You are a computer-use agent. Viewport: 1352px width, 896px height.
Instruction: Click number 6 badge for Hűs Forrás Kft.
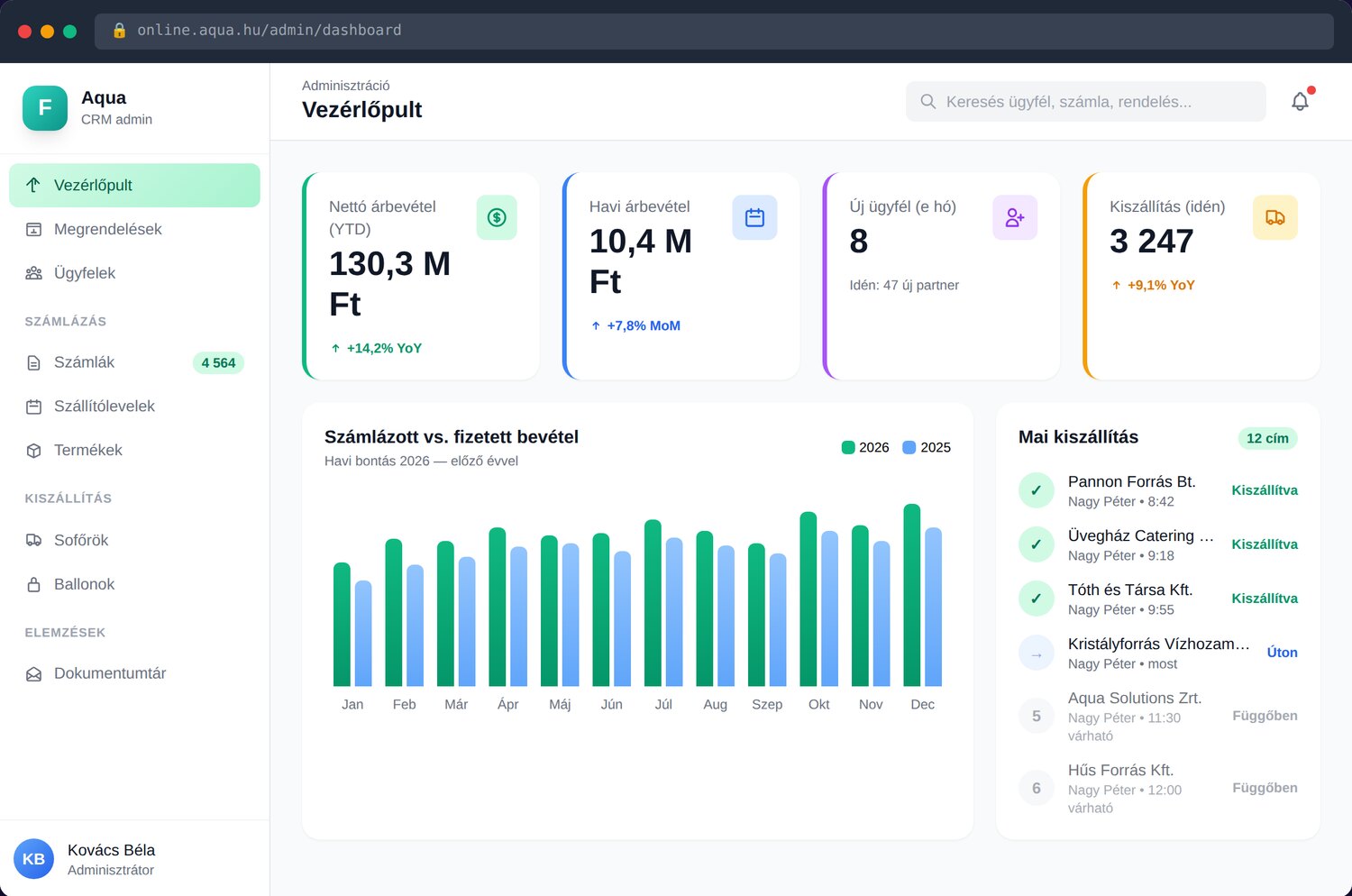tap(1037, 788)
